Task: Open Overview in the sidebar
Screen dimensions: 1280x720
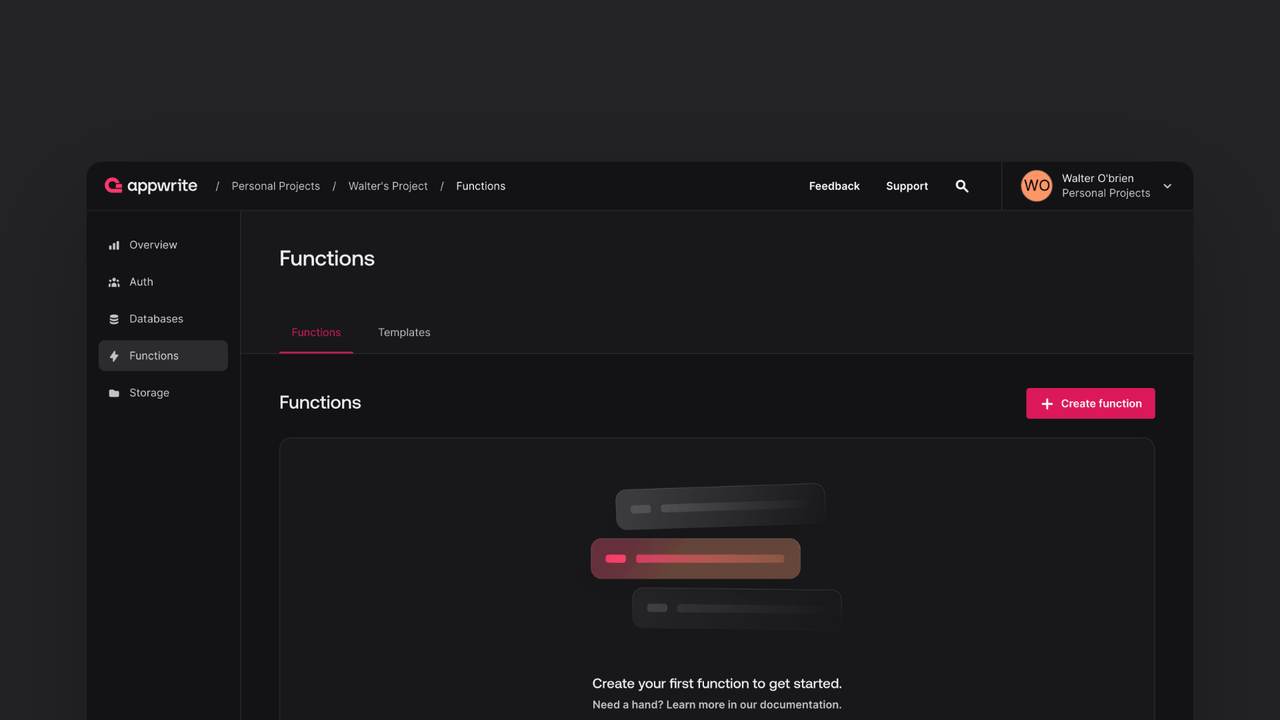Action: tap(153, 245)
